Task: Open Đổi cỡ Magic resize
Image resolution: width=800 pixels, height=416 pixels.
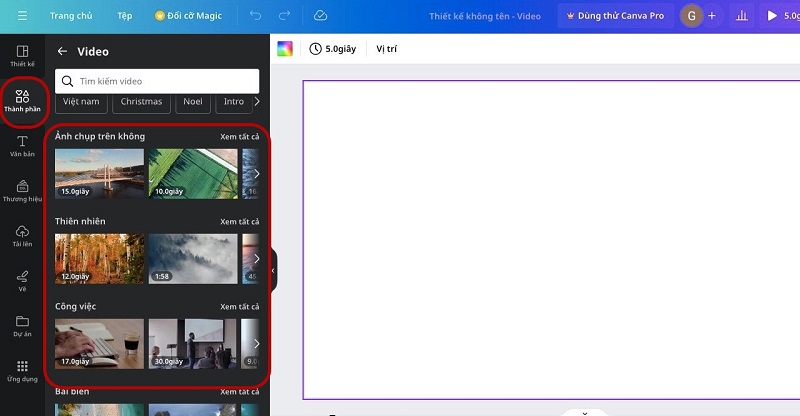Action: click(188, 16)
